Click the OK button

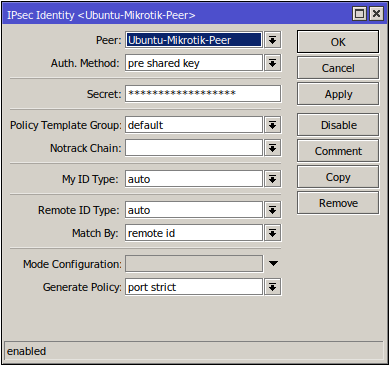(338, 42)
